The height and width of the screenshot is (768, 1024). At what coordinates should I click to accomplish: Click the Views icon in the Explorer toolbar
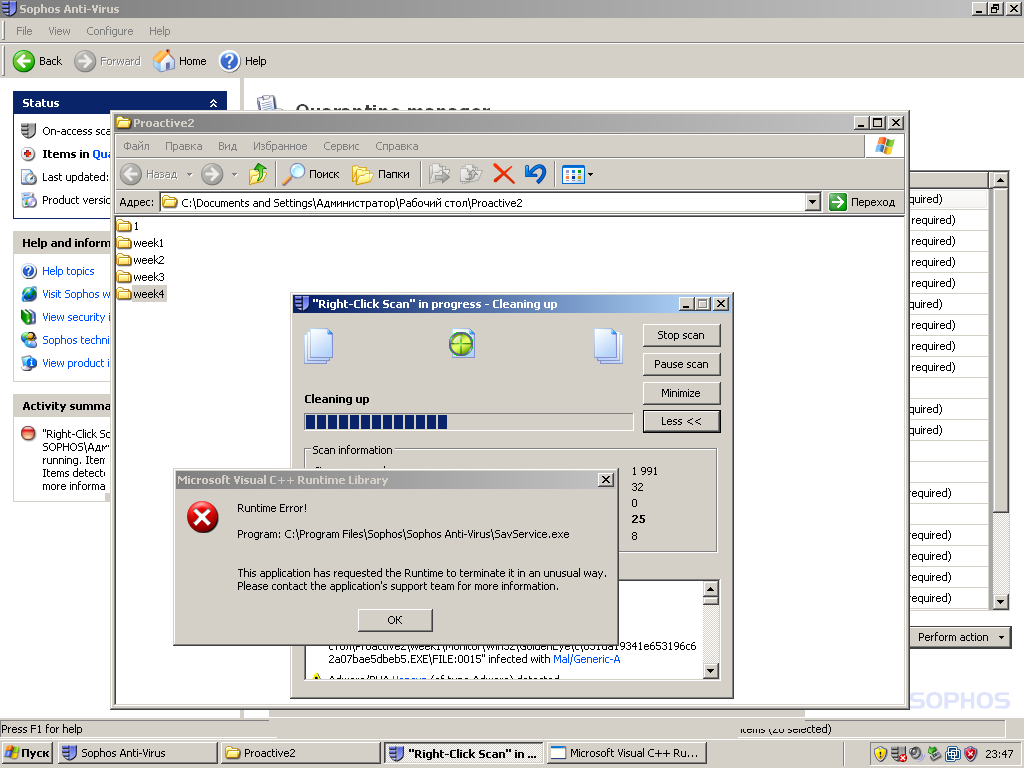[573, 174]
